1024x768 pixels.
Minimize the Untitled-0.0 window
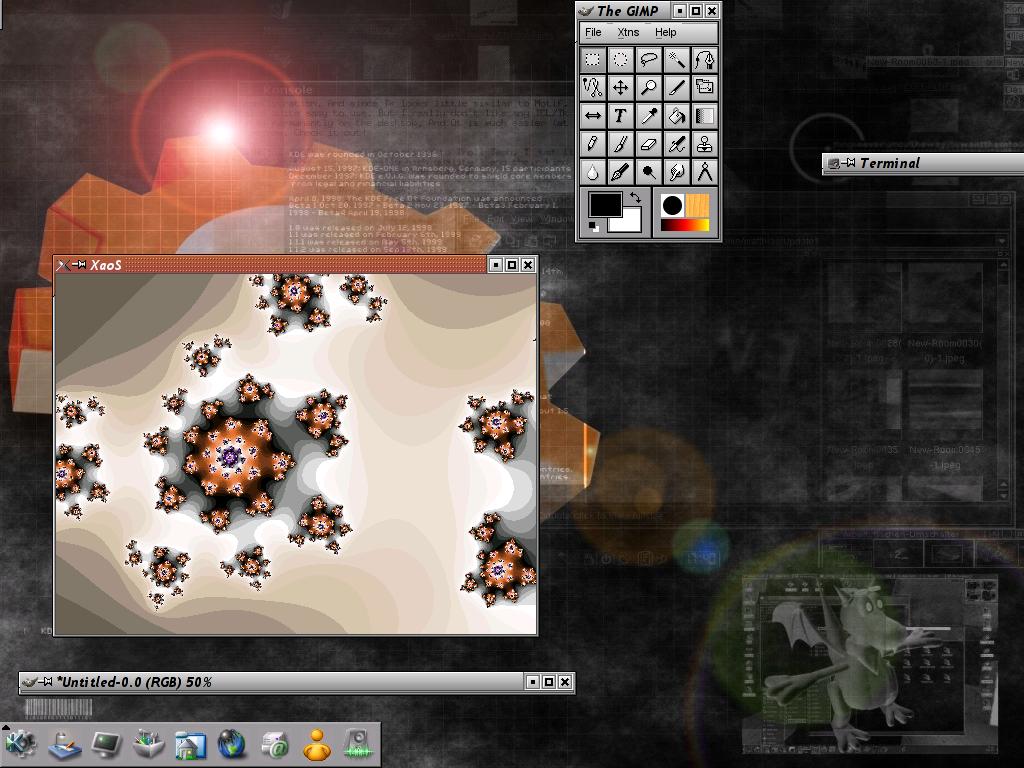click(x=533, y=682)
